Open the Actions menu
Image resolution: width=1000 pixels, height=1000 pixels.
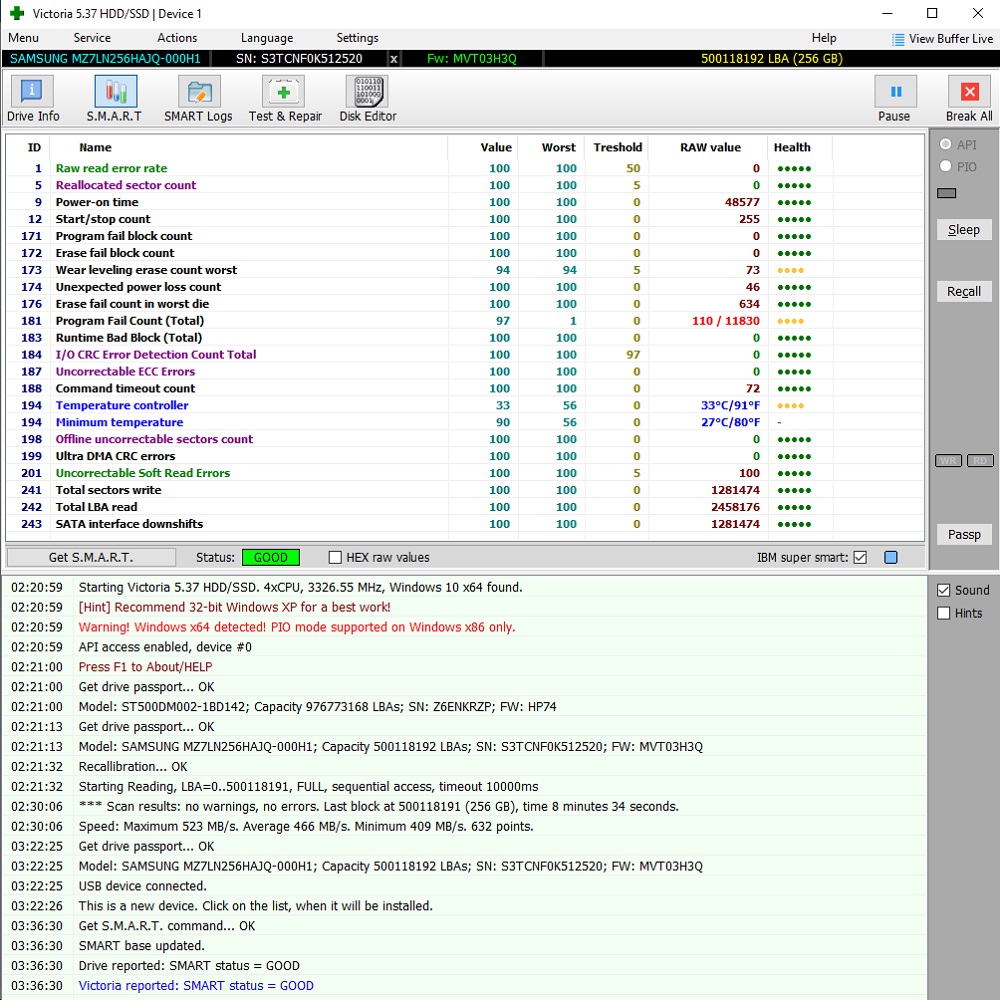point(177,38)
